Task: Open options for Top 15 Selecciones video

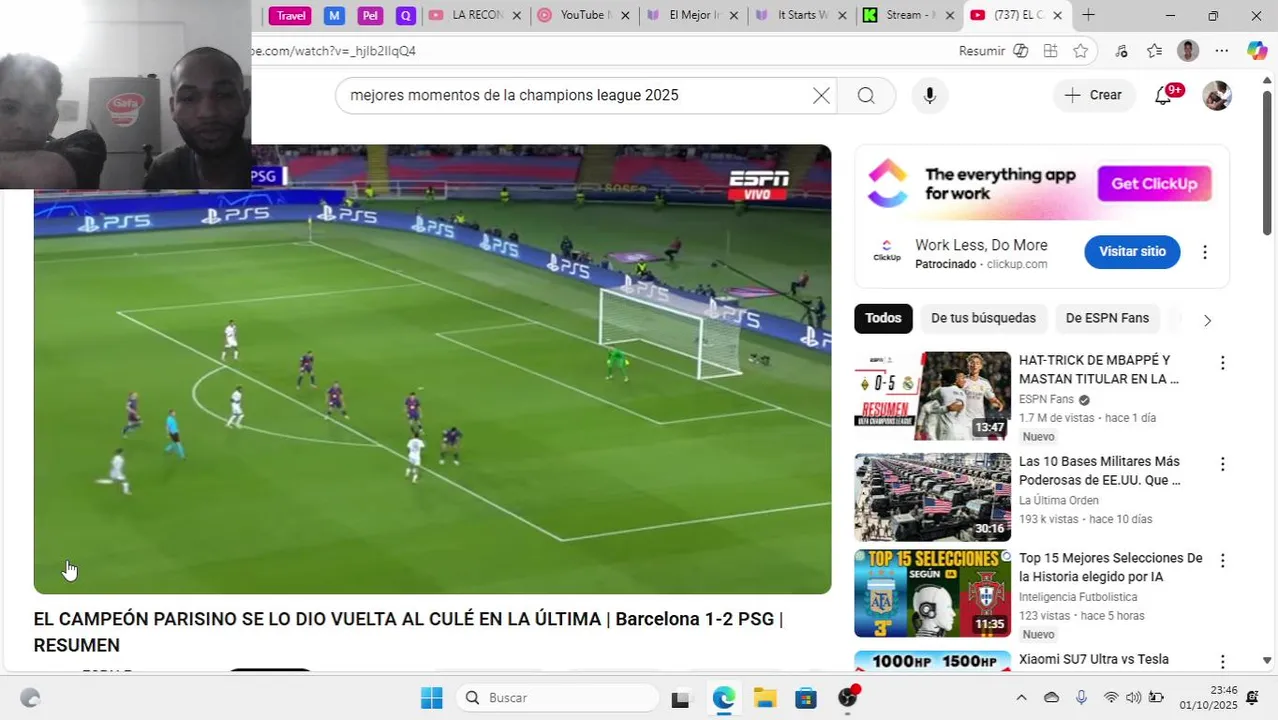Action: (1222, 561)
